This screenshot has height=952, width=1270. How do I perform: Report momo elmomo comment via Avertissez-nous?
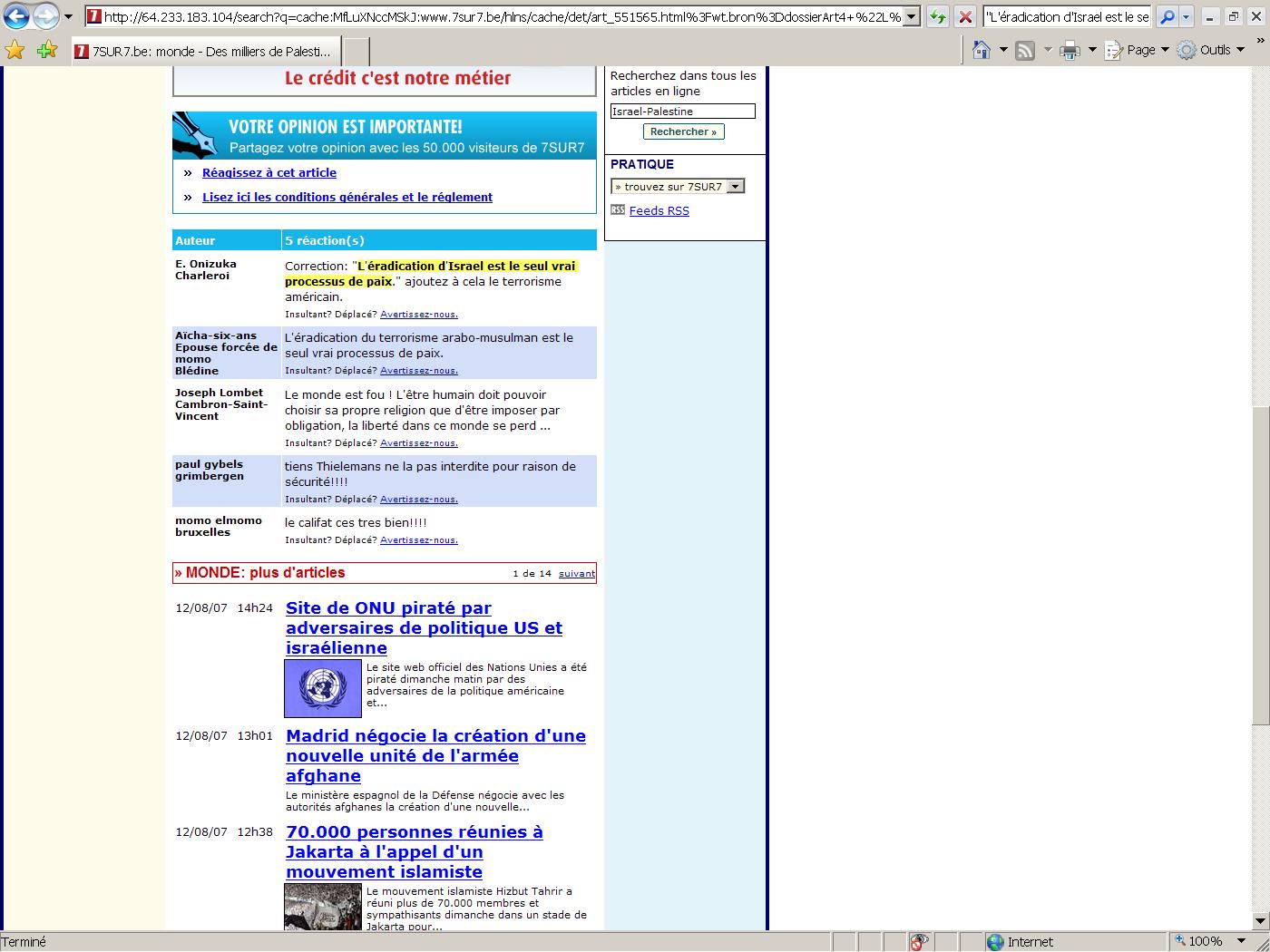418,540
